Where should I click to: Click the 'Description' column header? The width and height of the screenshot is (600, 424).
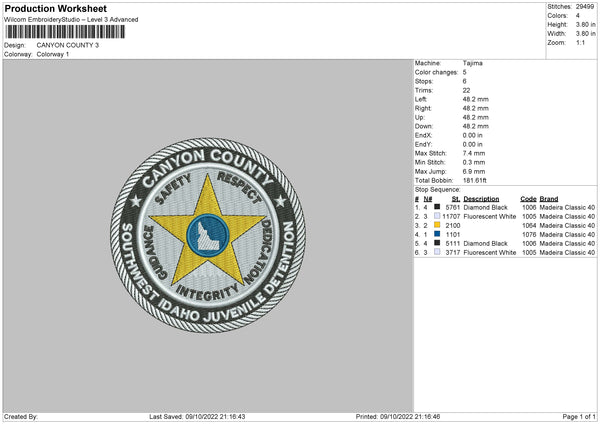click(x=481, y=199)
